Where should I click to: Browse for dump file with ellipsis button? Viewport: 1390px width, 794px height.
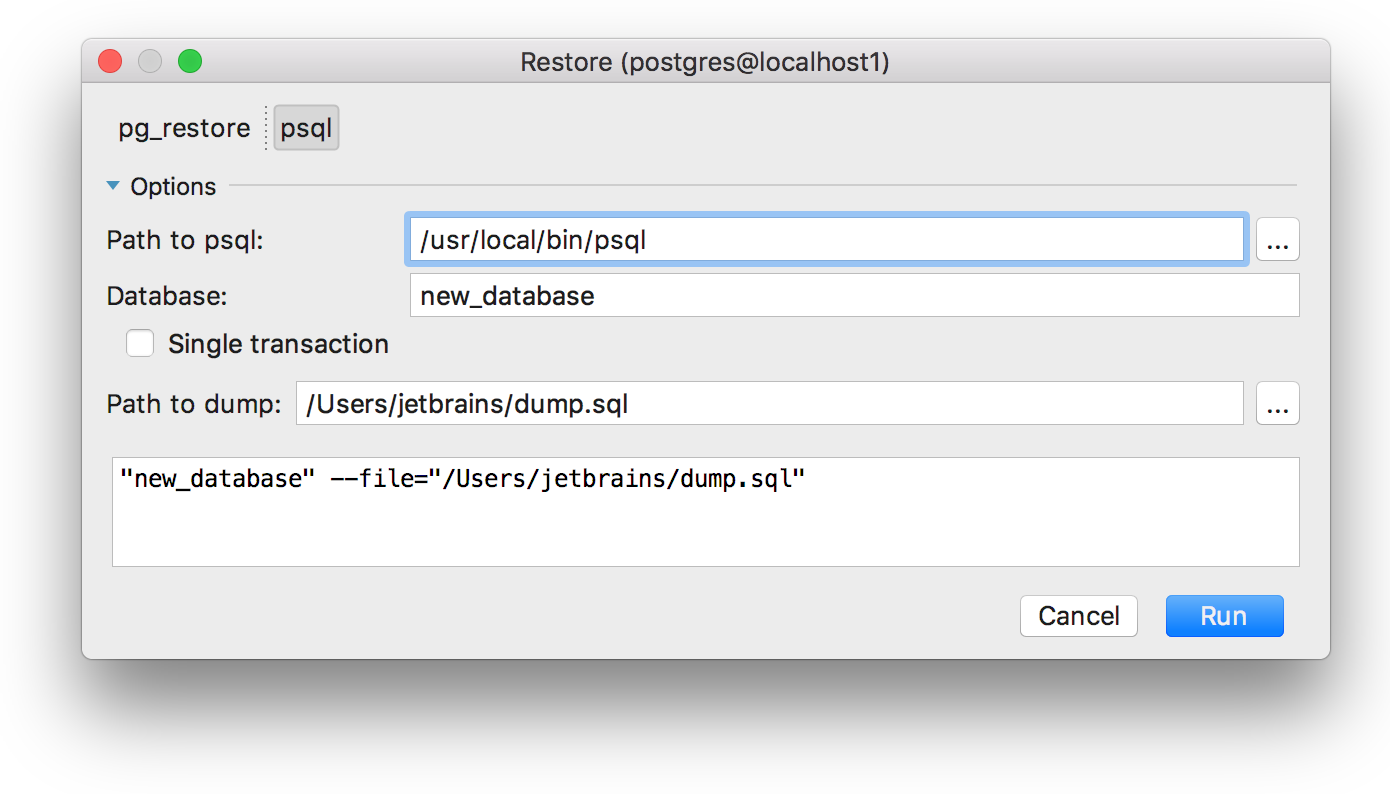pos(1277,404)
